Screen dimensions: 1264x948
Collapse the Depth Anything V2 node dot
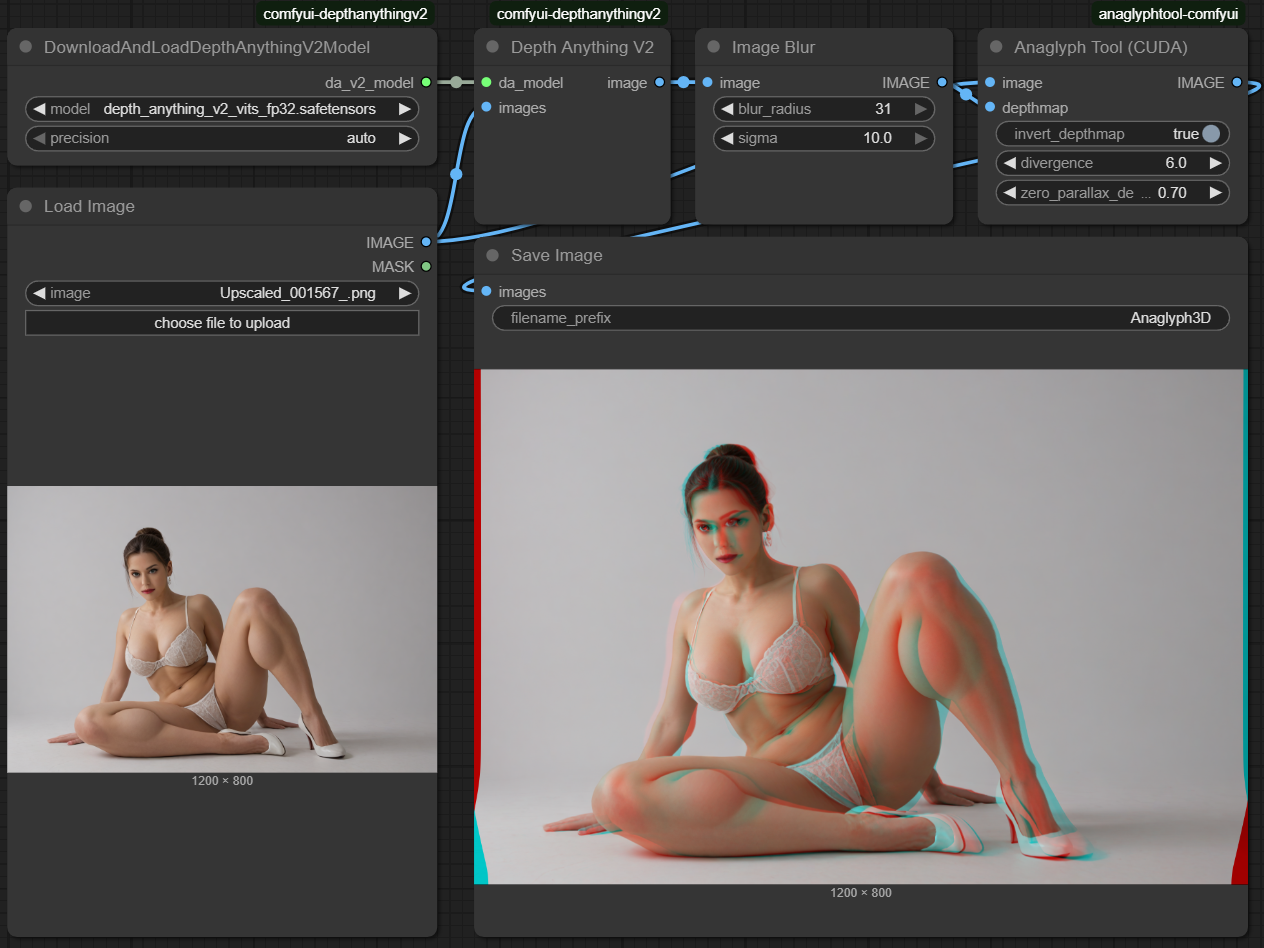coord(493,47)
